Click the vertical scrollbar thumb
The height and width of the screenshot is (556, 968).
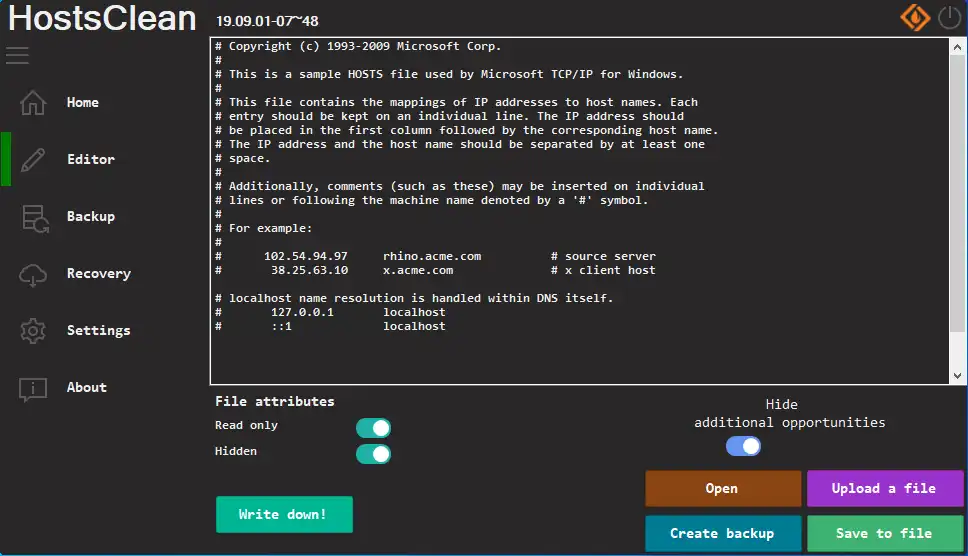coord(957,194)
